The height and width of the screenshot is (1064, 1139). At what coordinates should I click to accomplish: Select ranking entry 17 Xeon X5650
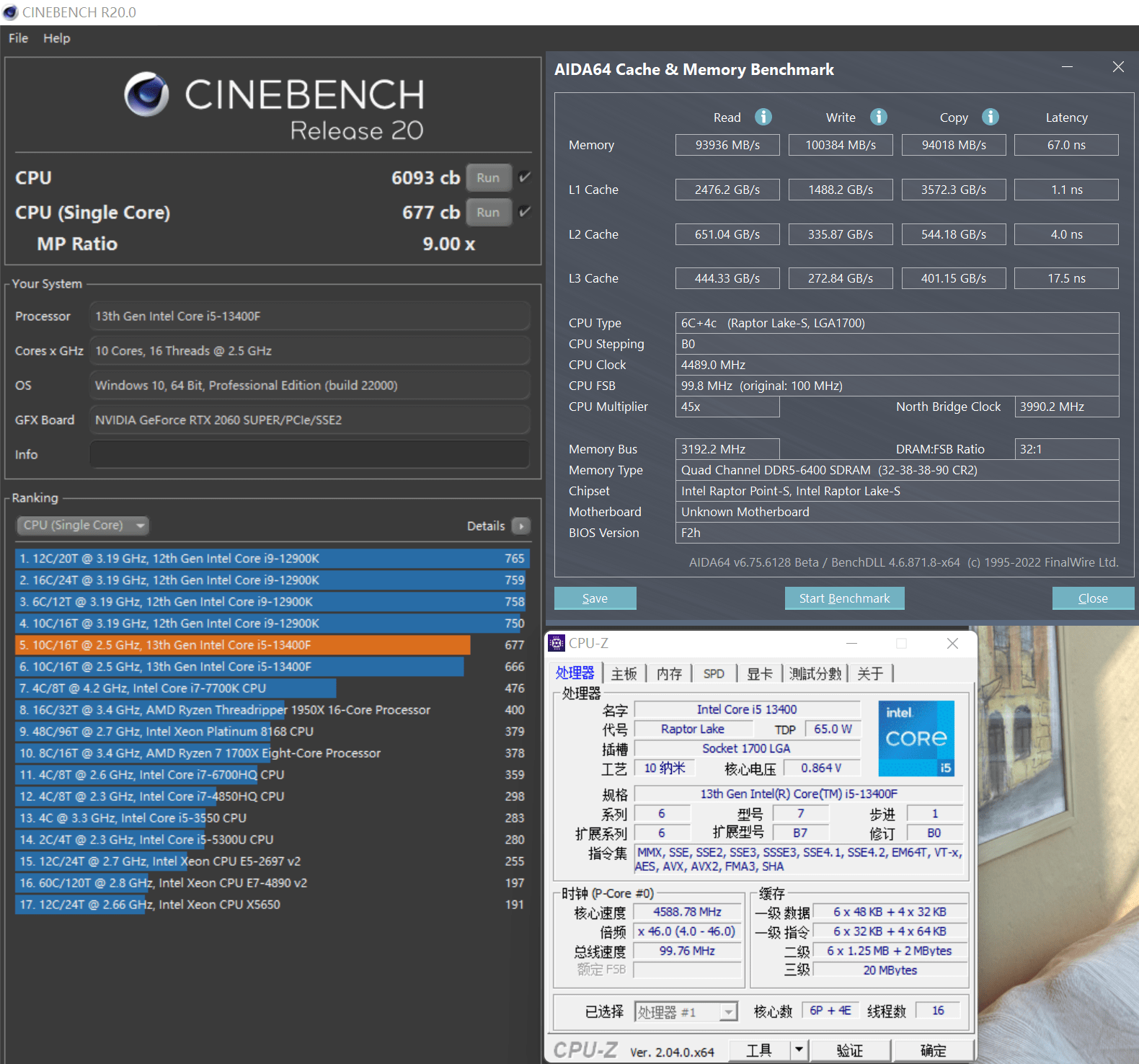click(272, 904)
